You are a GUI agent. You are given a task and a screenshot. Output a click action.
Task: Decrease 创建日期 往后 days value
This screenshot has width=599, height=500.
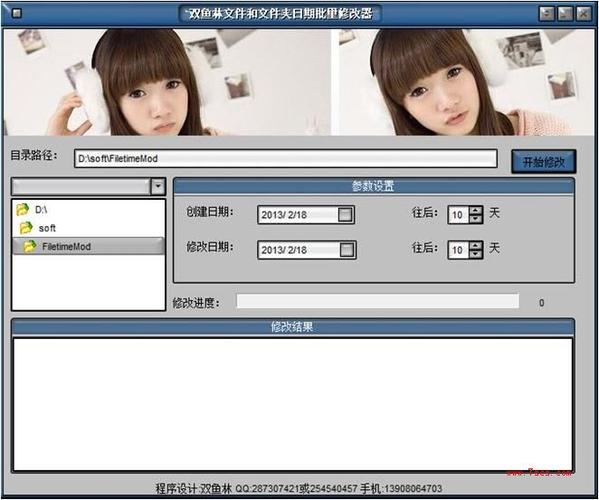[x=476, y=219]
